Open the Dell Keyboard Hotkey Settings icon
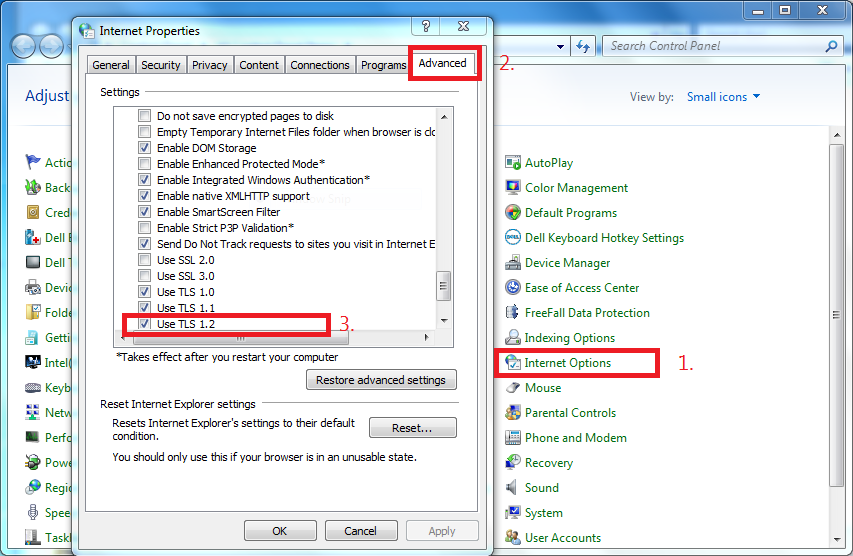This screenshot has width=853, height=556. [x=512, y=238]
